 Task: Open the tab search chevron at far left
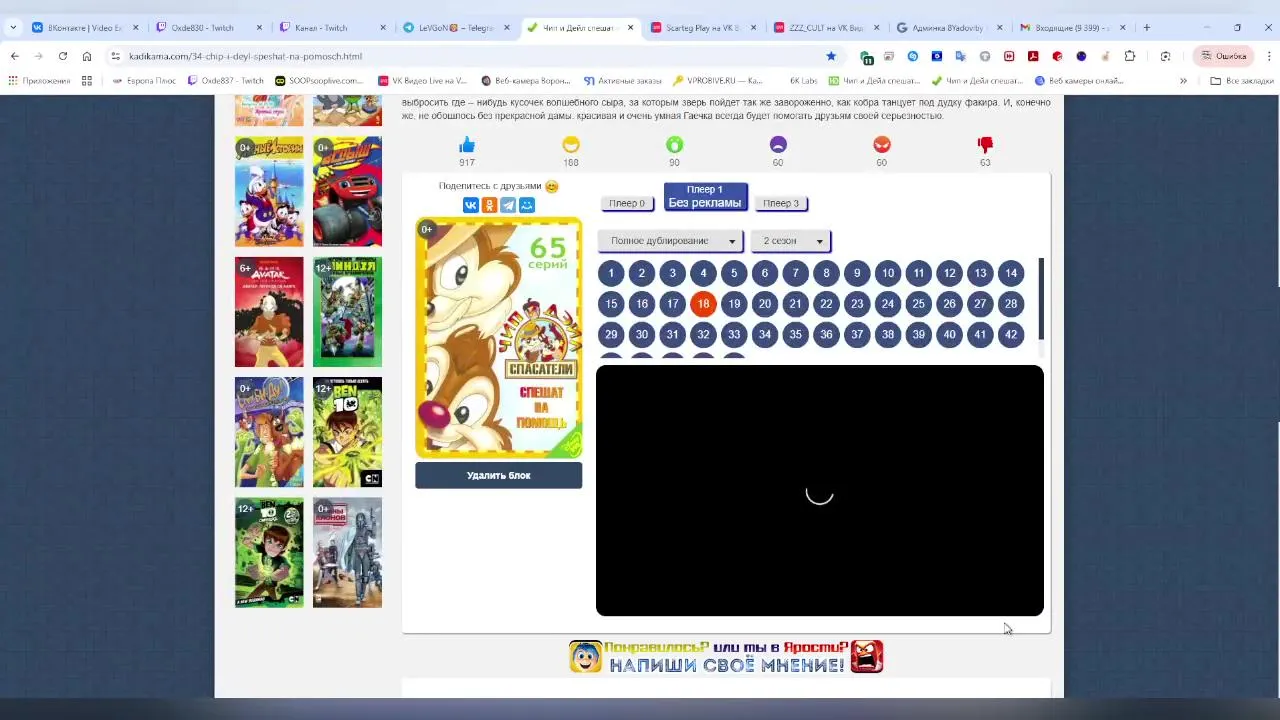coord(13,27)
